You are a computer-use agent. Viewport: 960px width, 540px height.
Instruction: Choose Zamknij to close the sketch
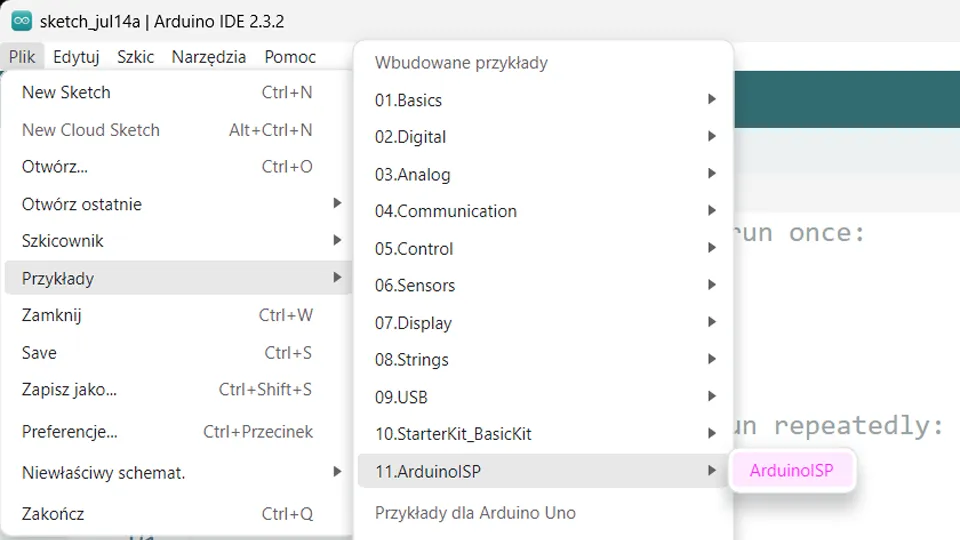[x=51, y=315]
